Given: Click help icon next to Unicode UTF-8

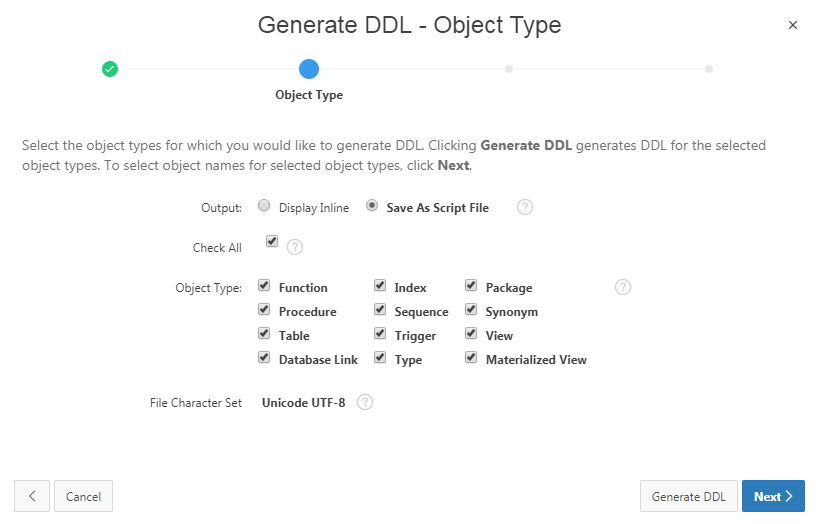Looking at the screenshot, I should [365, 402].
